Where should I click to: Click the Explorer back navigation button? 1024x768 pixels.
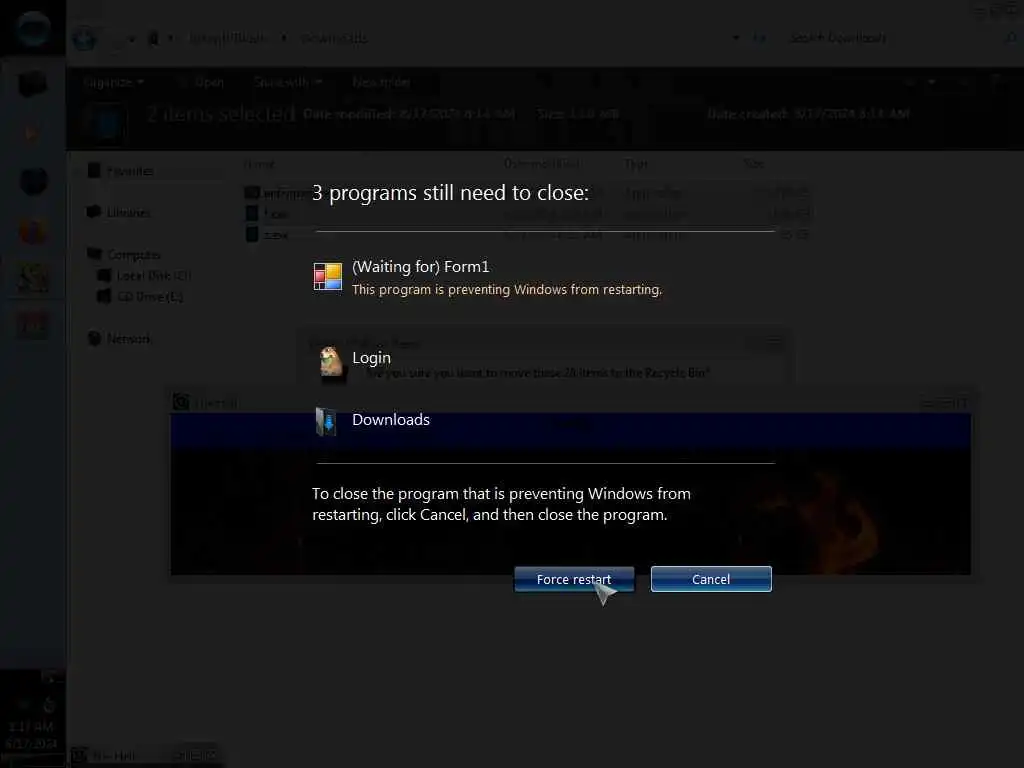click(x=84, y=39)
